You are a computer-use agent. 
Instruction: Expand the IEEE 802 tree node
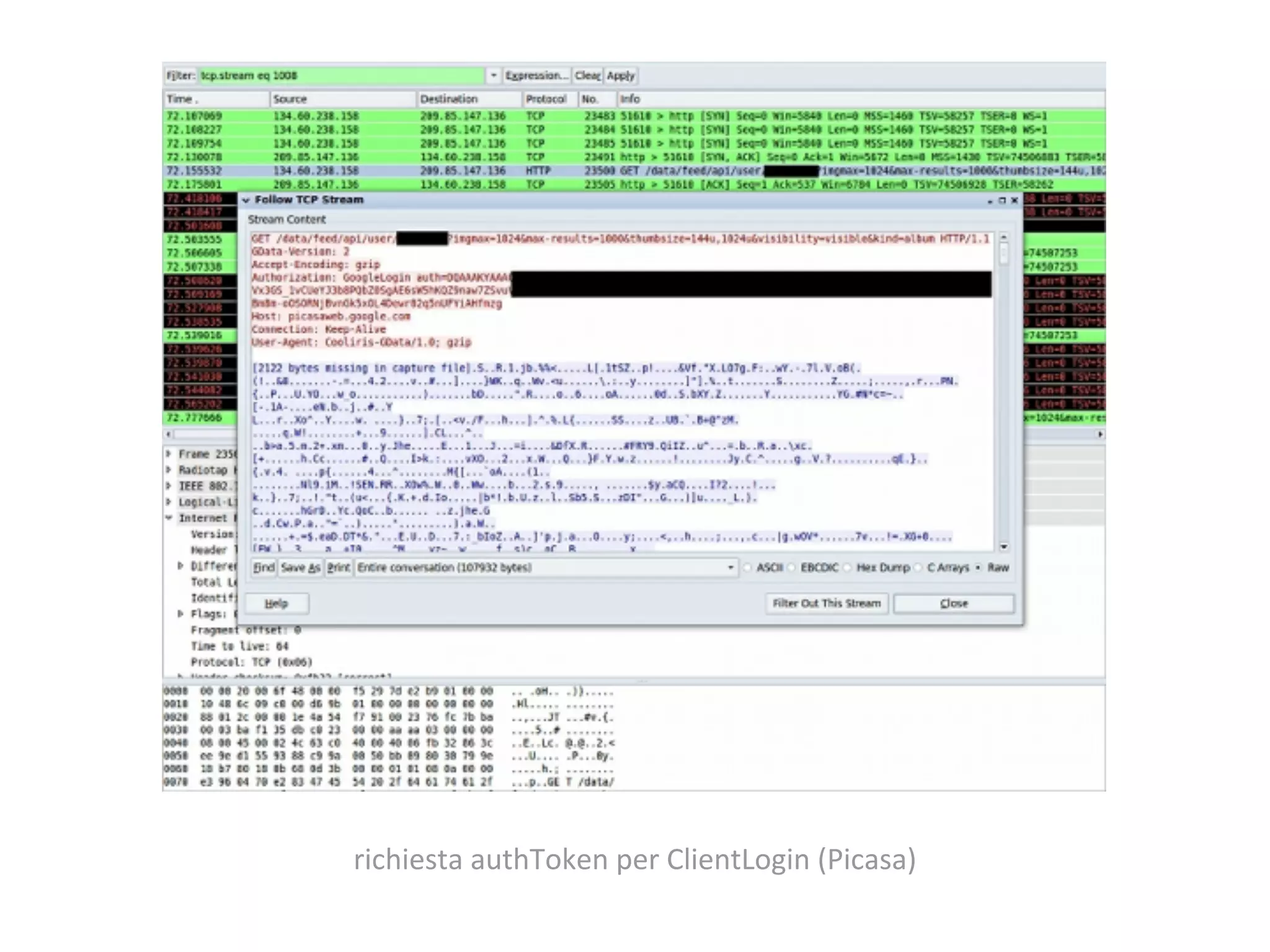pos(169,486)
